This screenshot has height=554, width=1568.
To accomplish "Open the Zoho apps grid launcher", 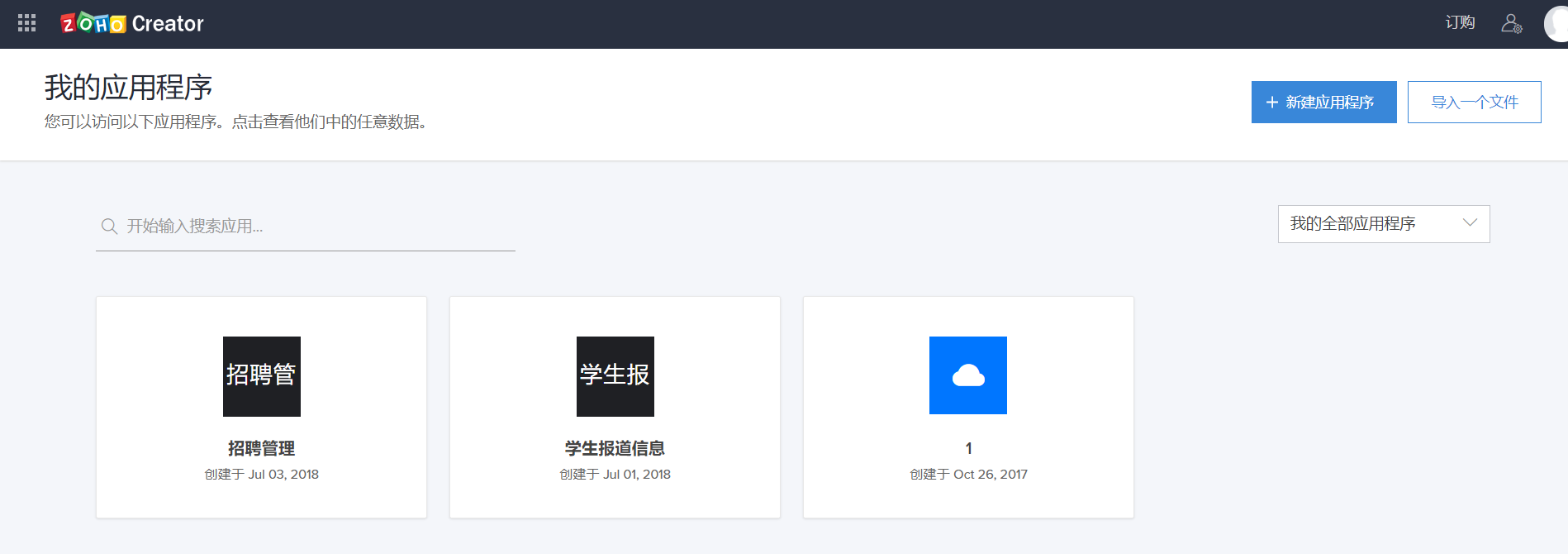I will coord(26,23).
